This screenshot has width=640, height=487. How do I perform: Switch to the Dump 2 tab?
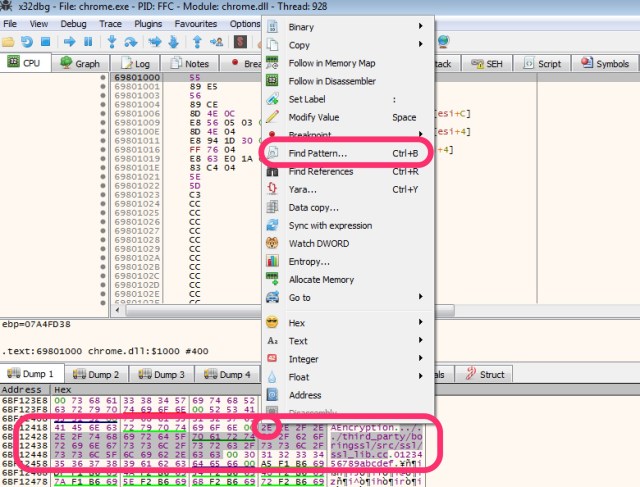click(x=94, y=374)
